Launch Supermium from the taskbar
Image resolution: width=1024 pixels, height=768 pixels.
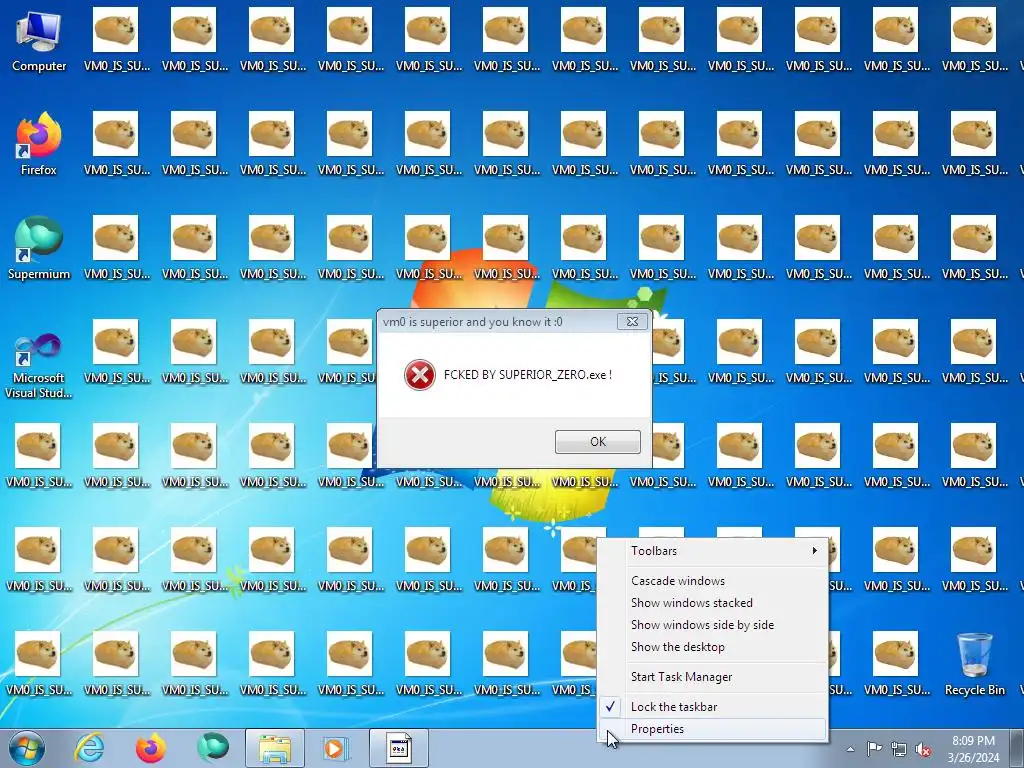(x=213, y=748)
